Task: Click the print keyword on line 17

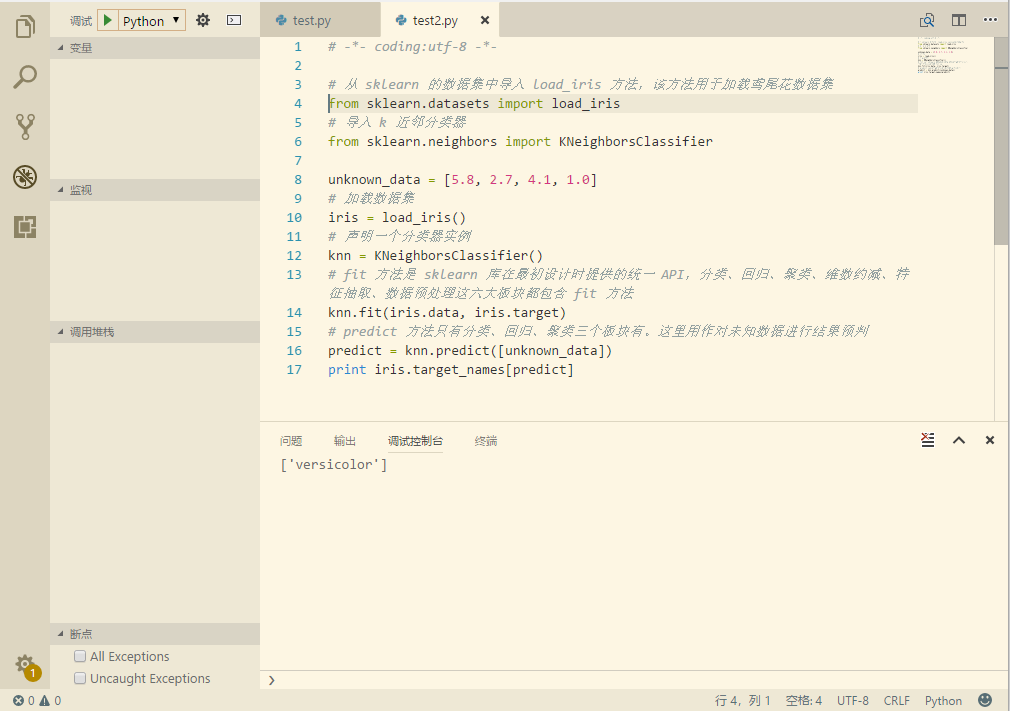Action: pos(347,370)
